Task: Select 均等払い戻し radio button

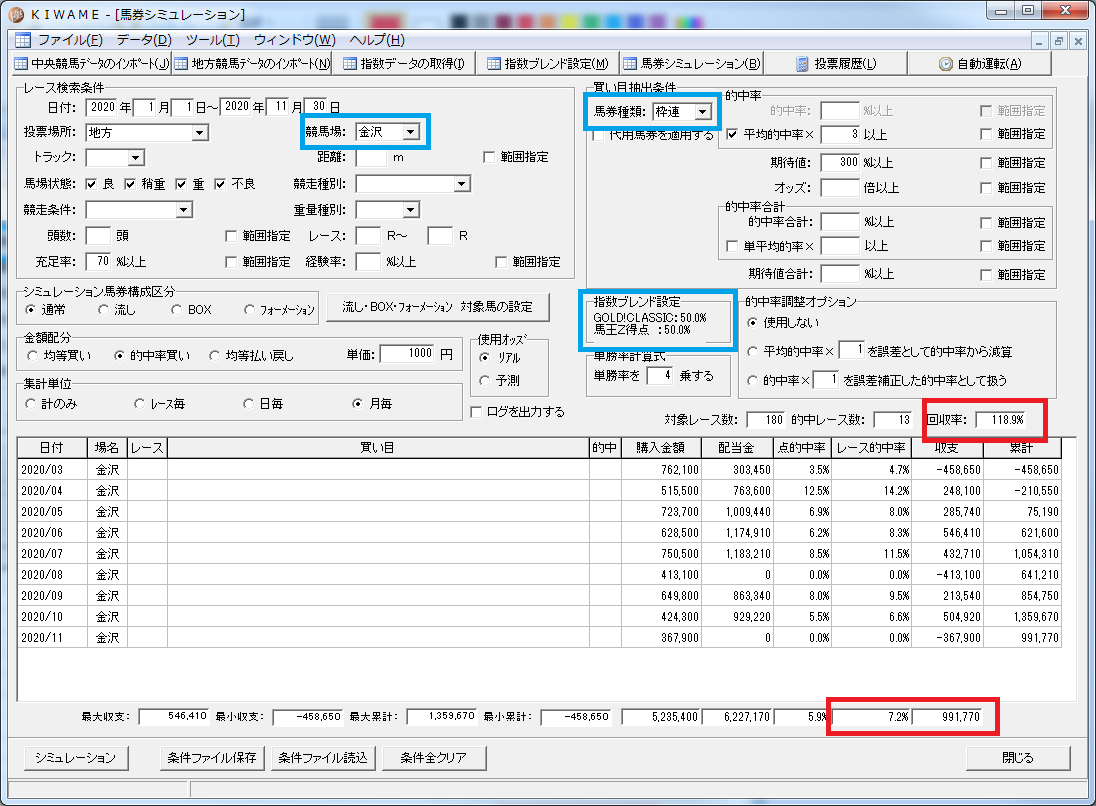Action: 215,356
